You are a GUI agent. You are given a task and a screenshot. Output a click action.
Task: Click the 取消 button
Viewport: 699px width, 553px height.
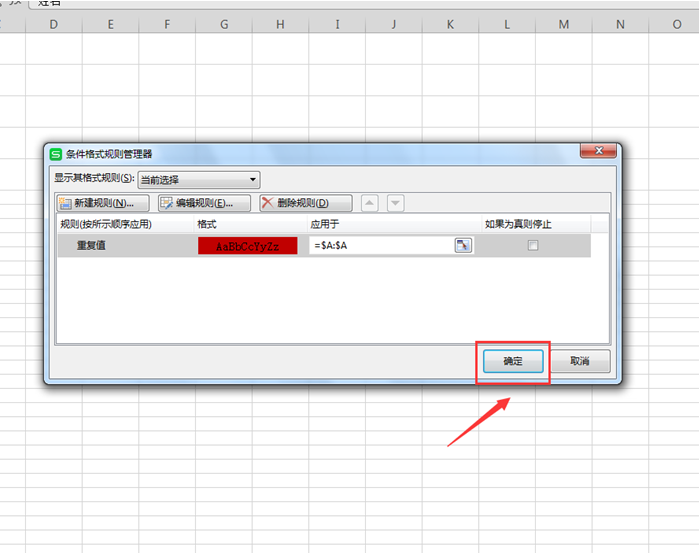580,361
